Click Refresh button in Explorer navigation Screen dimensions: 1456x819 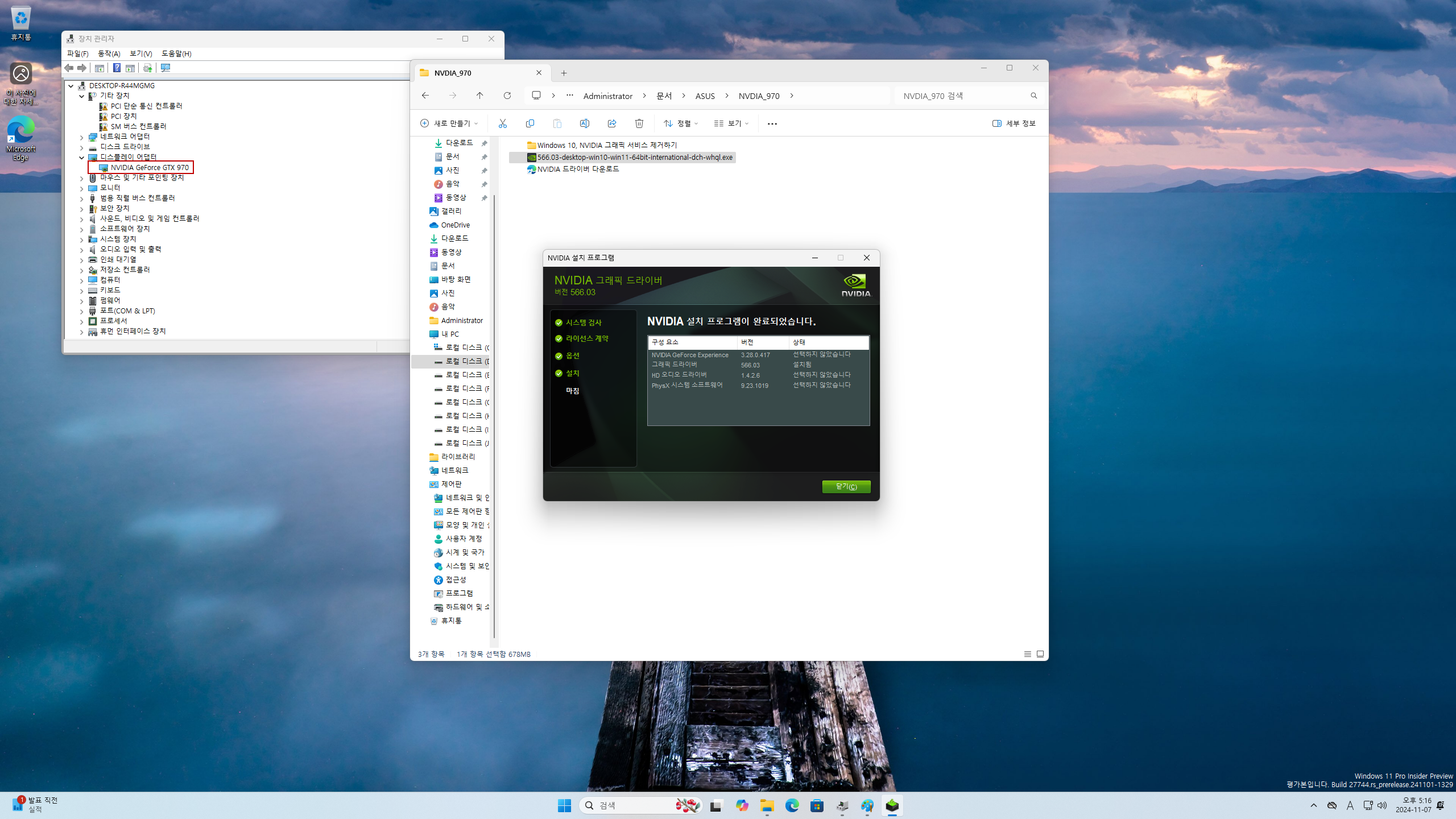coord(507,96)
